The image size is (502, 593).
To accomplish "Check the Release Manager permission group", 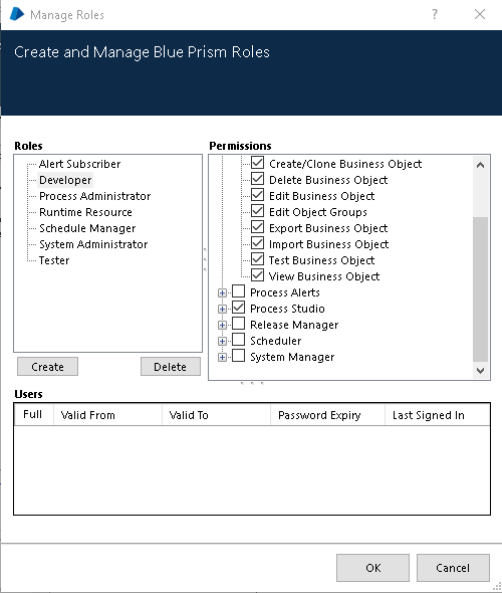I will pos(238,323).
